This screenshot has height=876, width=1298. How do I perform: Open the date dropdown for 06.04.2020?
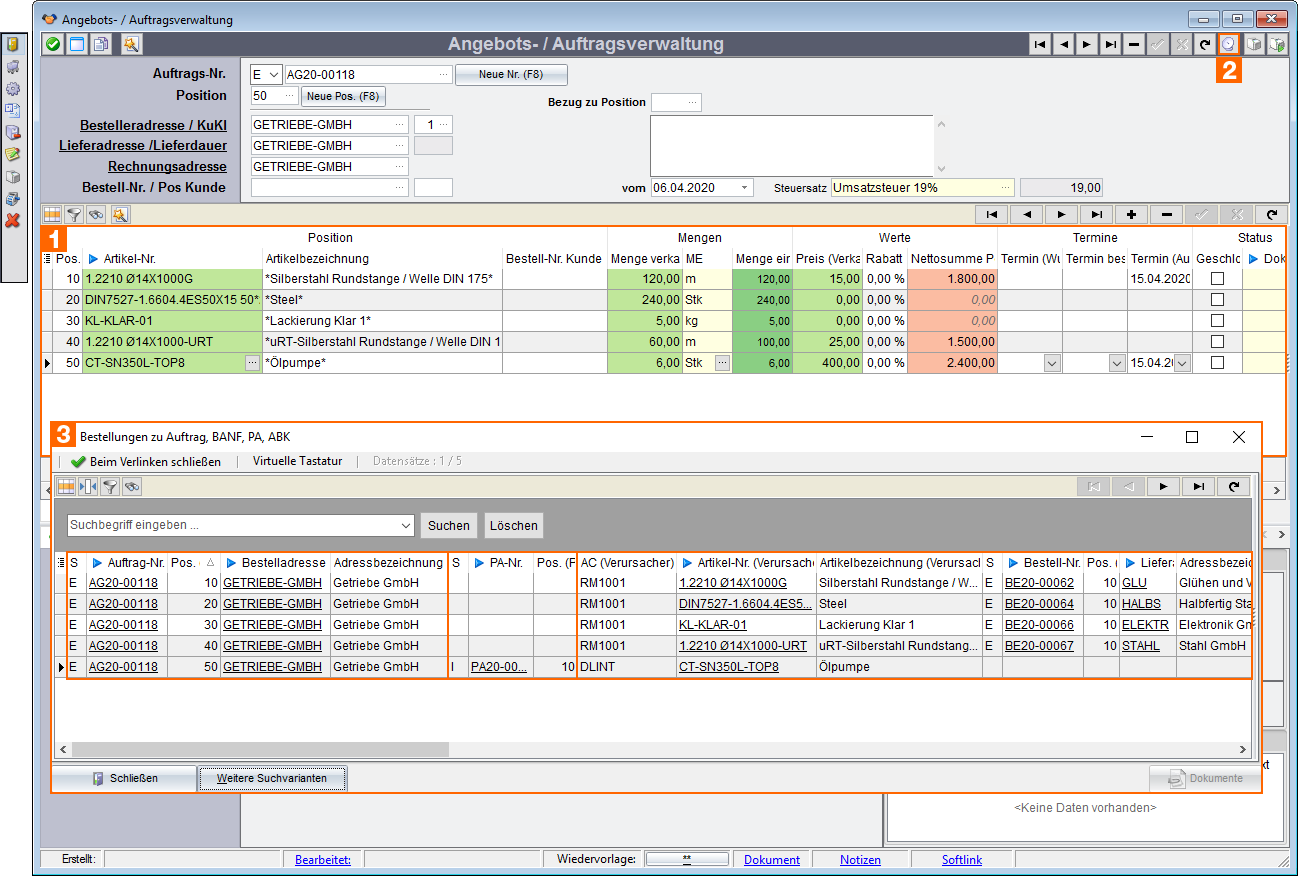click(x=745, y=187)
